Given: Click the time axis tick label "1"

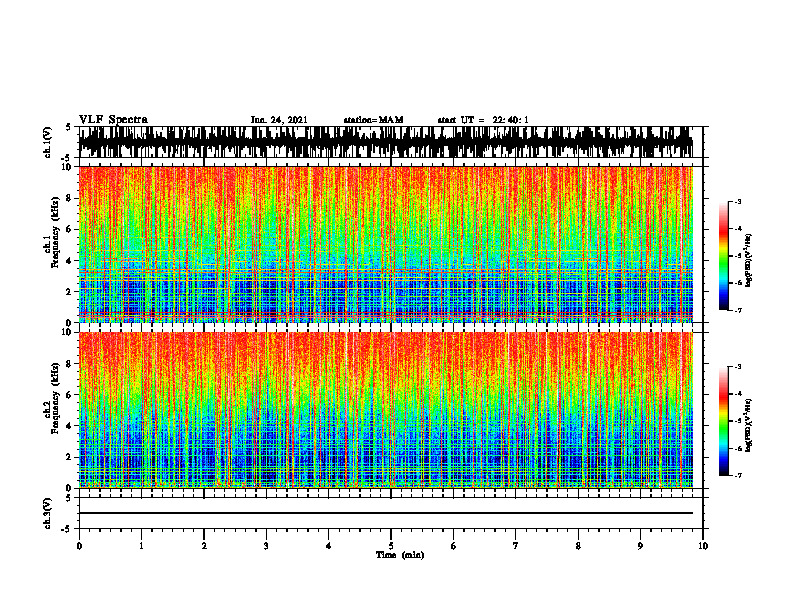Looking at the screenshot, I should [141, 546].
